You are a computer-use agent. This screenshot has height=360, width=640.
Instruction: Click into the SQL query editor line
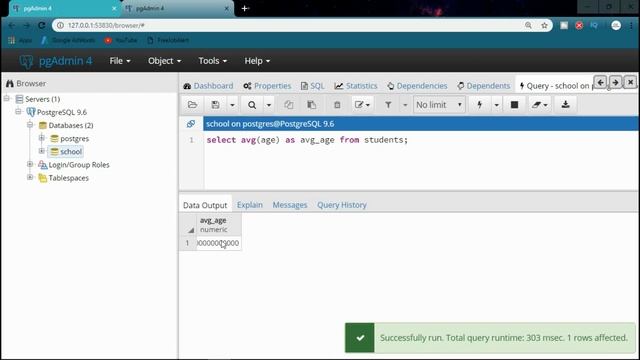coord(307,140)
